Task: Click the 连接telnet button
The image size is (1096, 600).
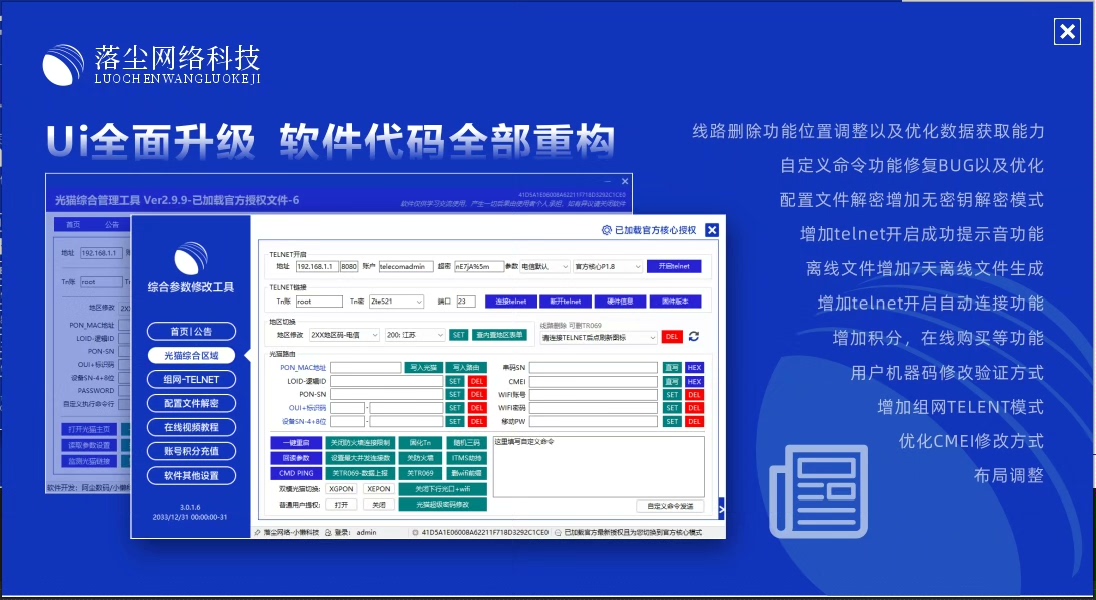Action: coord(511,301)
